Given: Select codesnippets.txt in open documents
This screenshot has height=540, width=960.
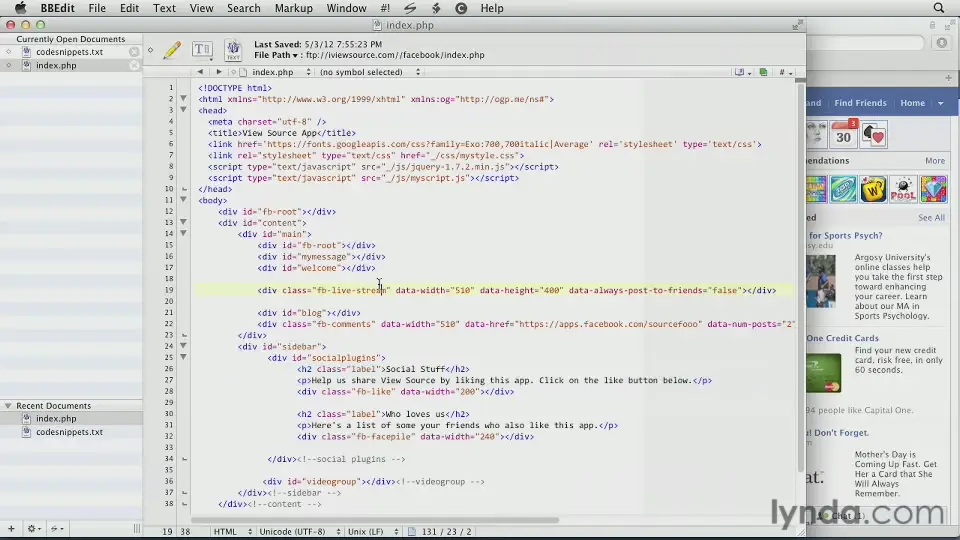Looking at the screenshot, I should click(69, 52).
